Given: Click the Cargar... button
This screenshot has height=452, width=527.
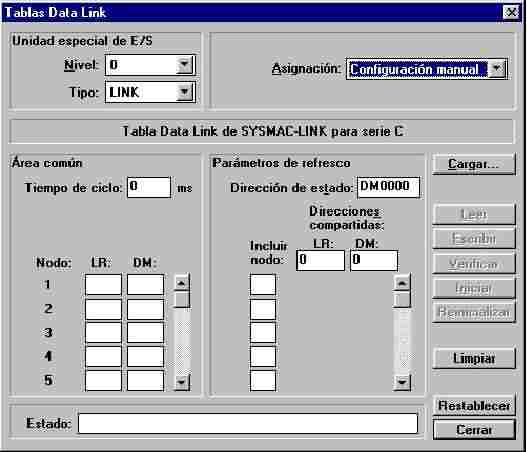Looking at the screenshot, I should 474,164.
